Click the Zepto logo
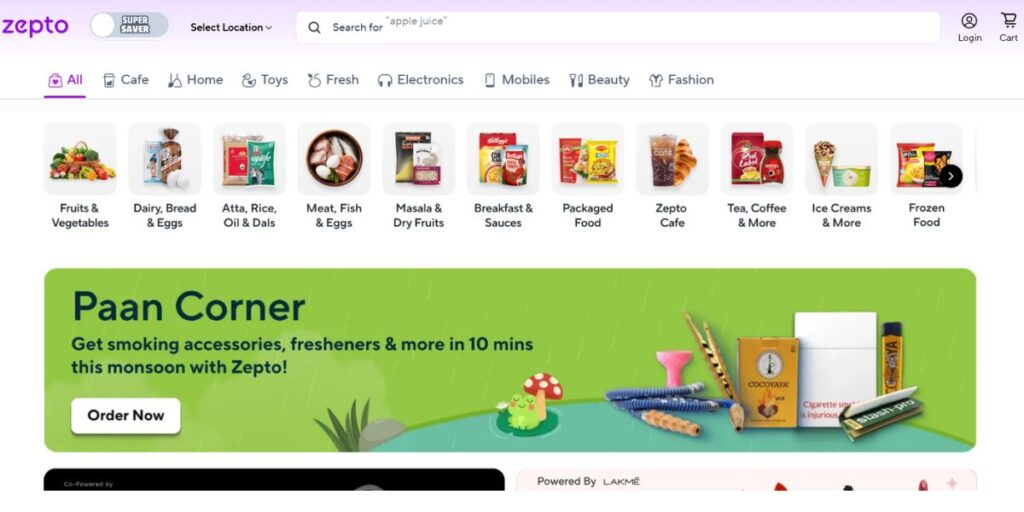 [35, 27]
